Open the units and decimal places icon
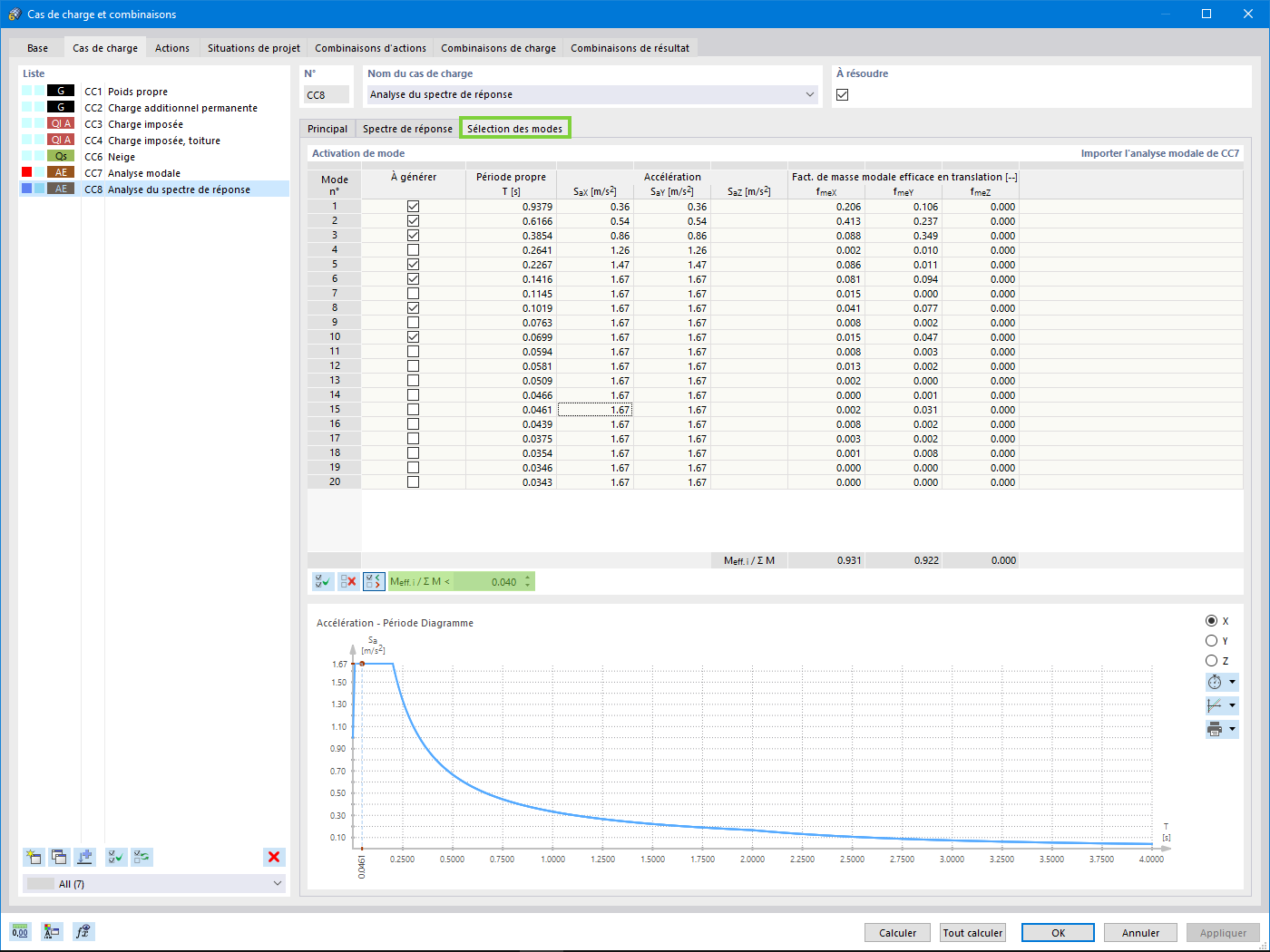This screenshot has height=952, width=1270. tap(20, 931)
